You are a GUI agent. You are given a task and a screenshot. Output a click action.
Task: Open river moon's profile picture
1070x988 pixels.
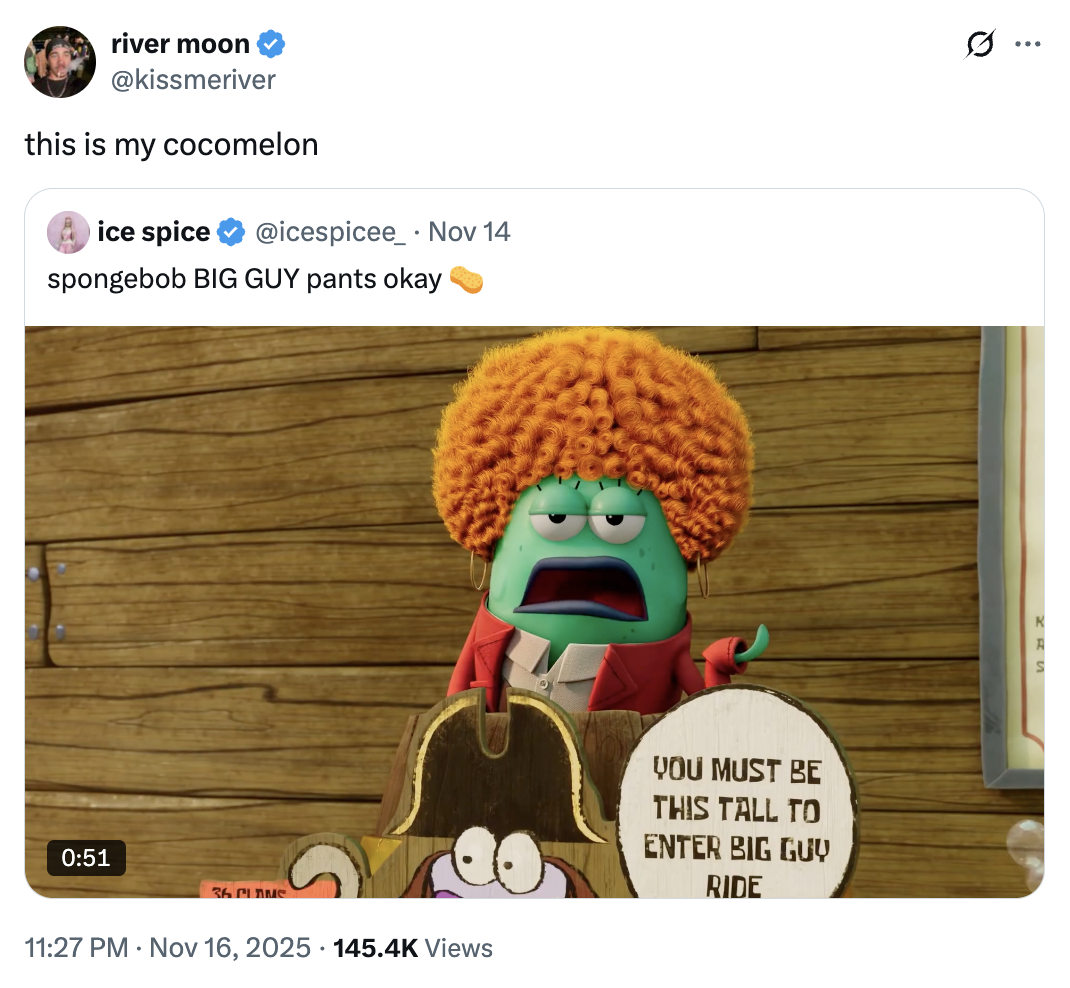click(60, 62)
